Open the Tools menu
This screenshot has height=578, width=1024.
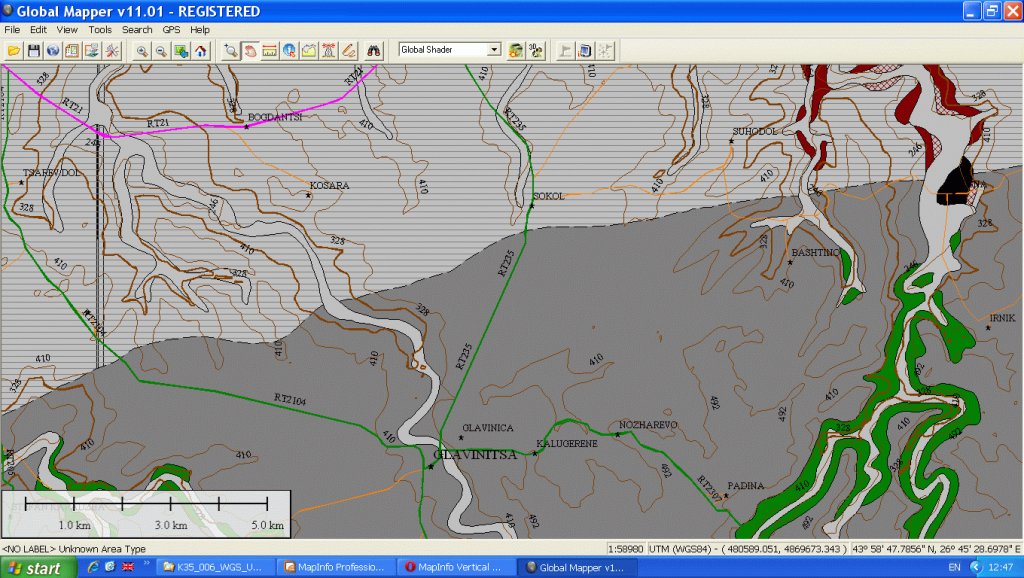click(x=100, y=29)
